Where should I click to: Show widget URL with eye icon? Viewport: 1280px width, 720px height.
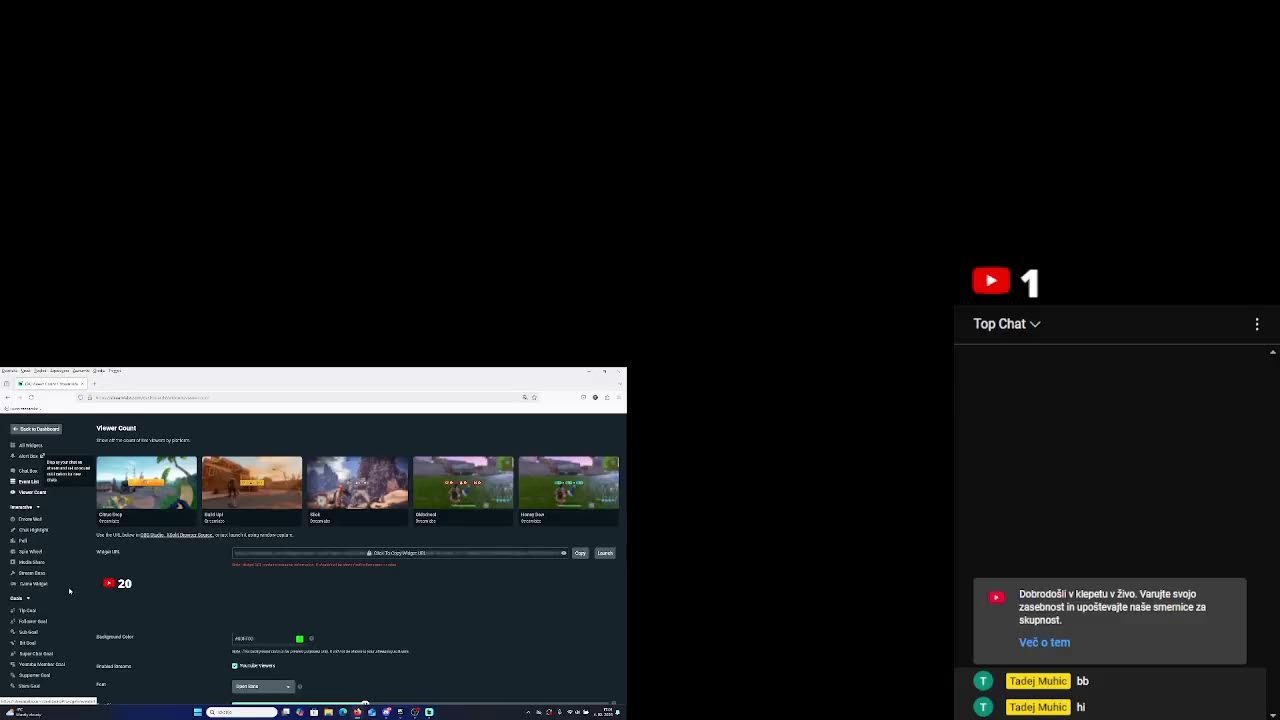point(564,553)
